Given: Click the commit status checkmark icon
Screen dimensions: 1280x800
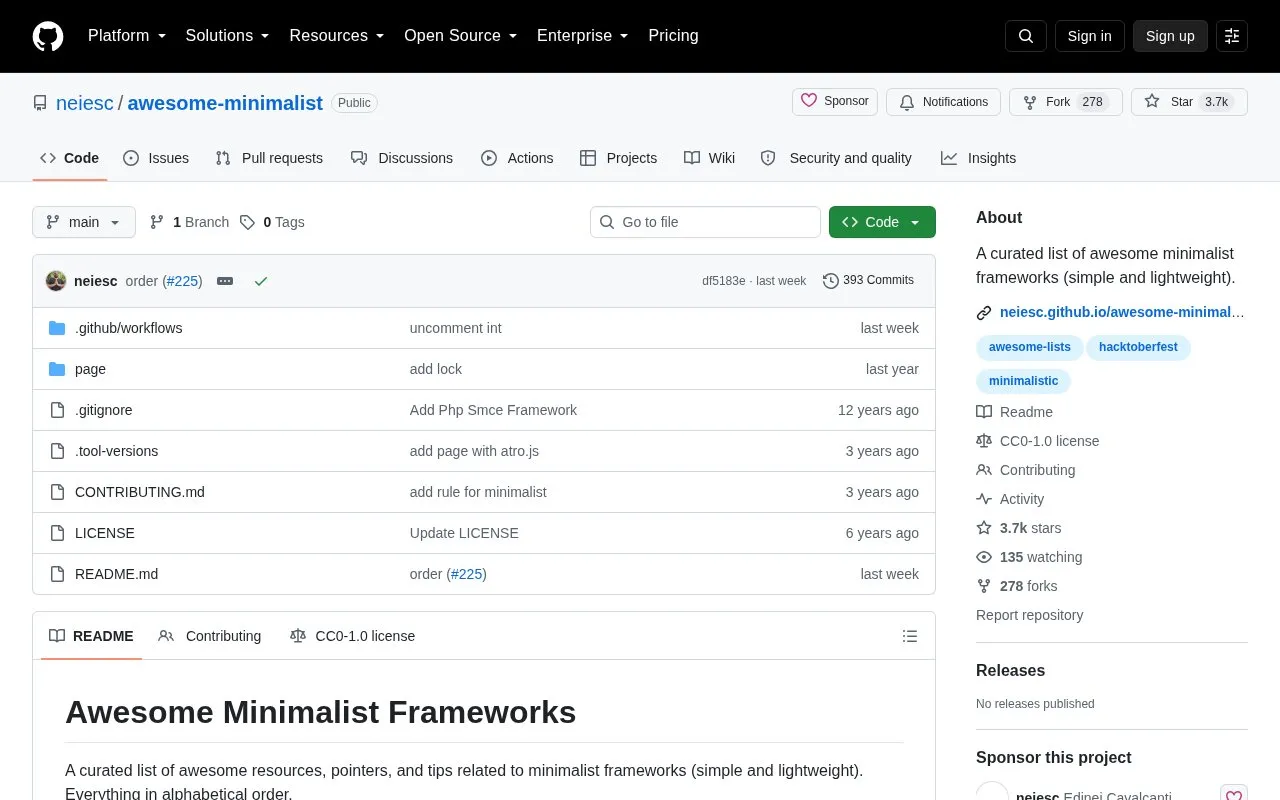Looking at the screenshot, I should (x=261, y=281).
